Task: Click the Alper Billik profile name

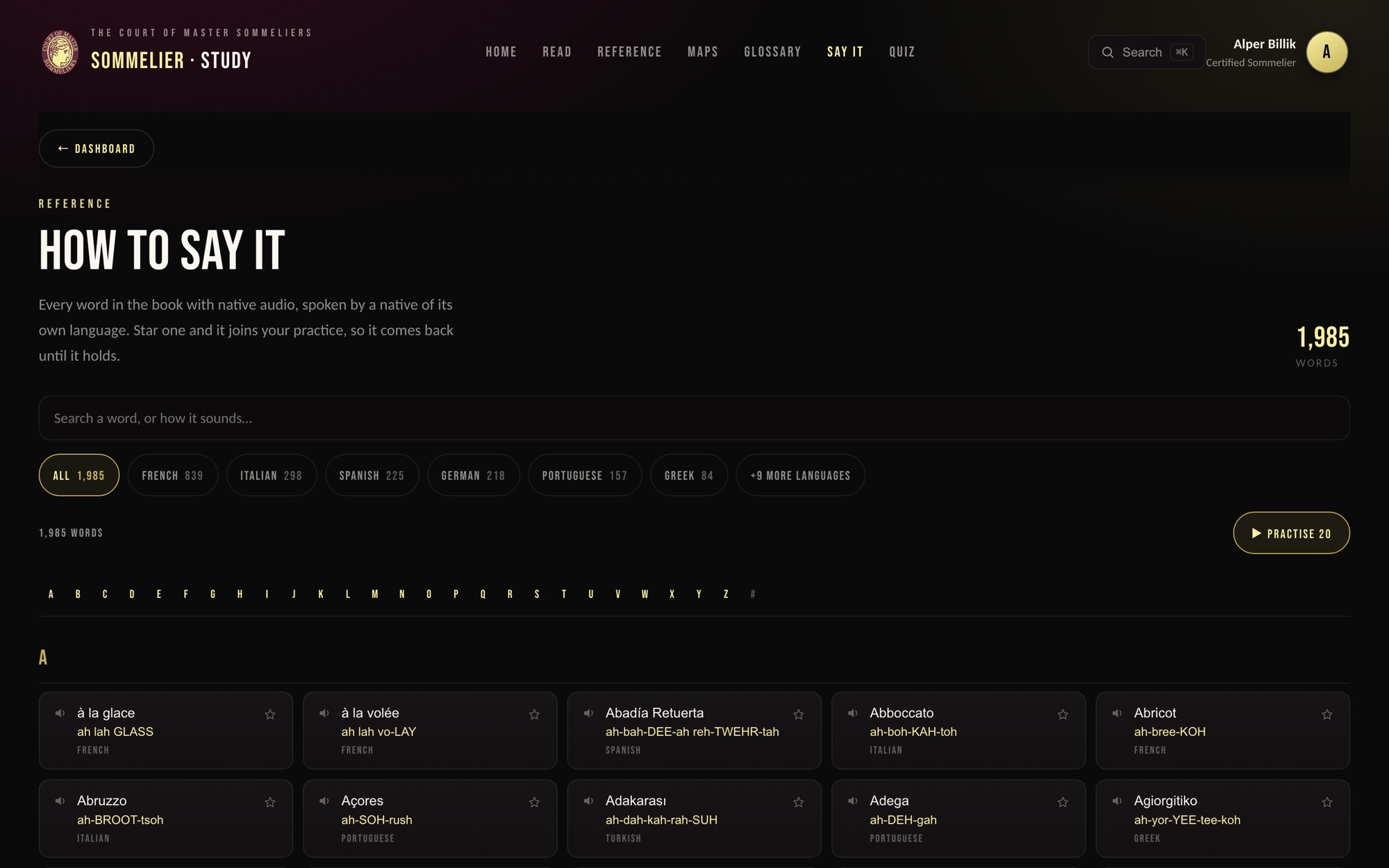Action: [1265, 44]
